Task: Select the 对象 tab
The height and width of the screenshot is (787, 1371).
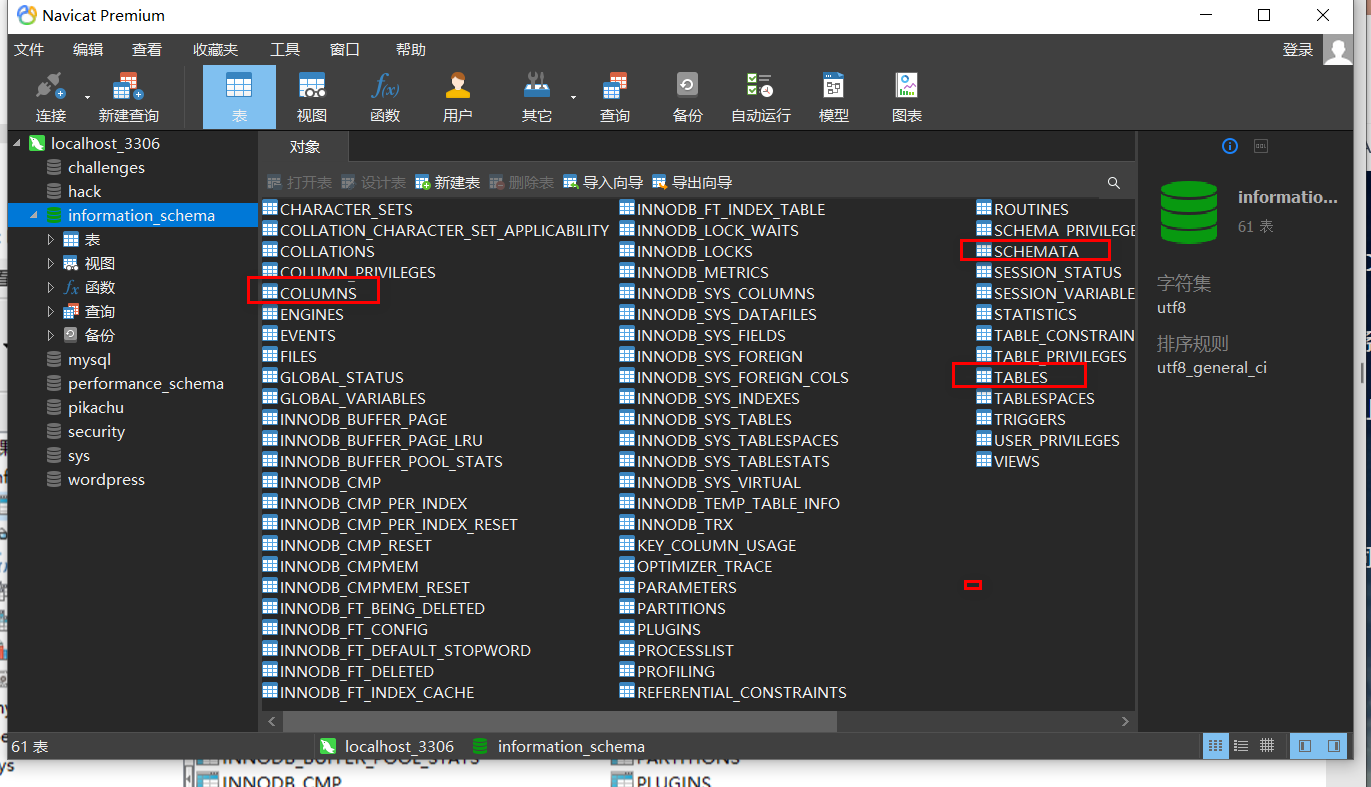Action: coord(305,147)
